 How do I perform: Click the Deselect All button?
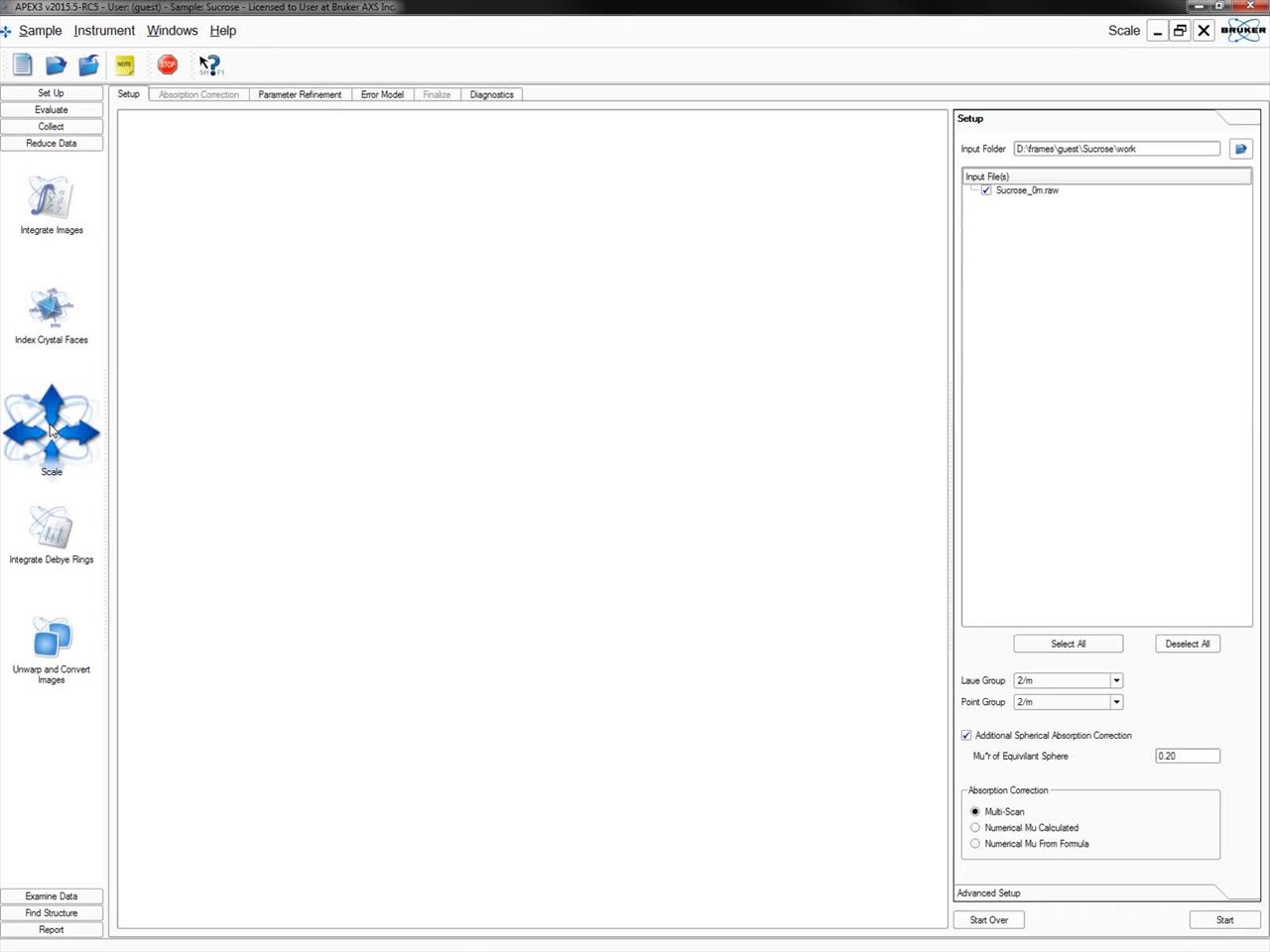pyautogui.click(x=1188, y=645)
